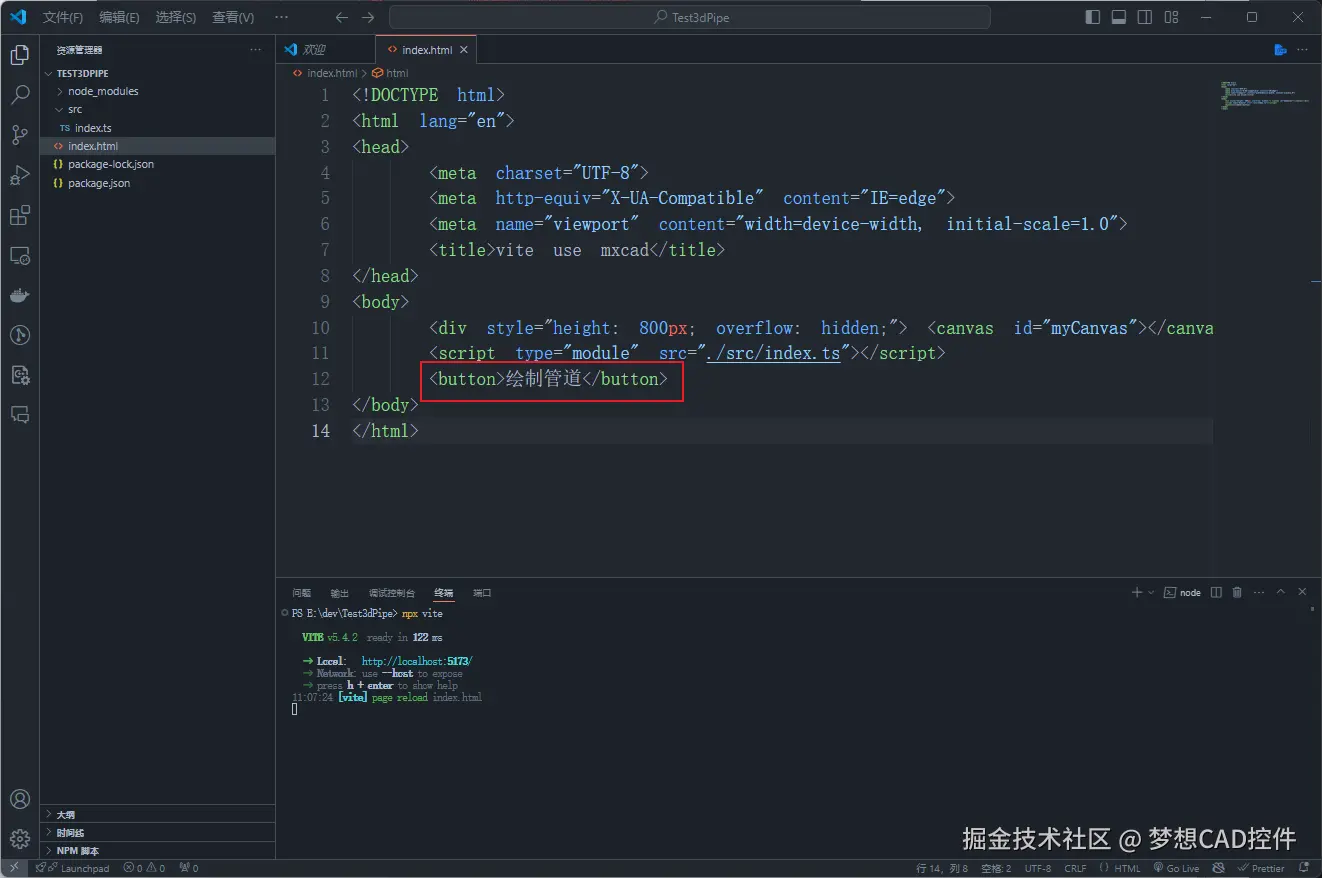Expand the NPM Scripts section
Viewport: 1322px width, 878px height.
click(x=157, y=850)
